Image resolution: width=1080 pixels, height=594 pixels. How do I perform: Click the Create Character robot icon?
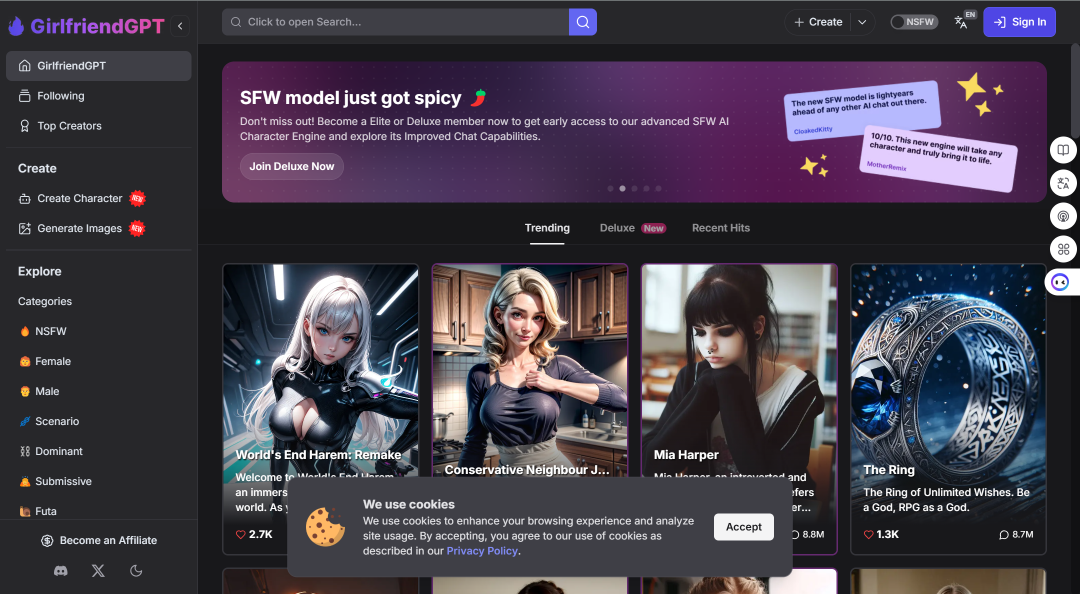point(25,198)
